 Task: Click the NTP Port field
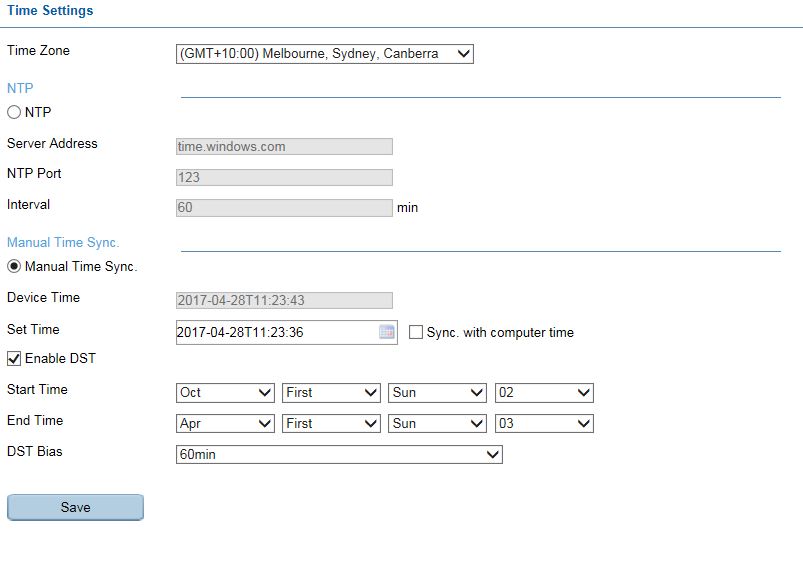284,177
